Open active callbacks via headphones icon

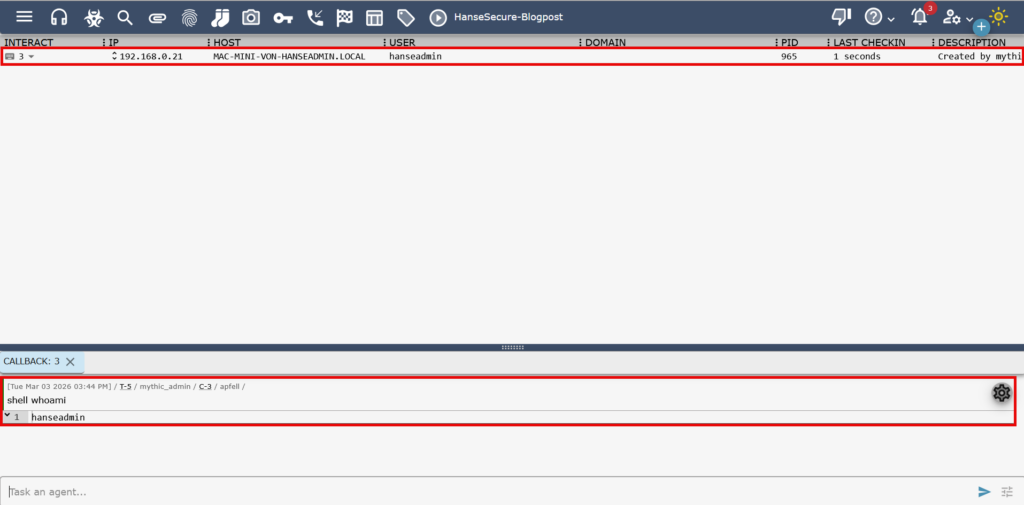(x=59, y=17)
